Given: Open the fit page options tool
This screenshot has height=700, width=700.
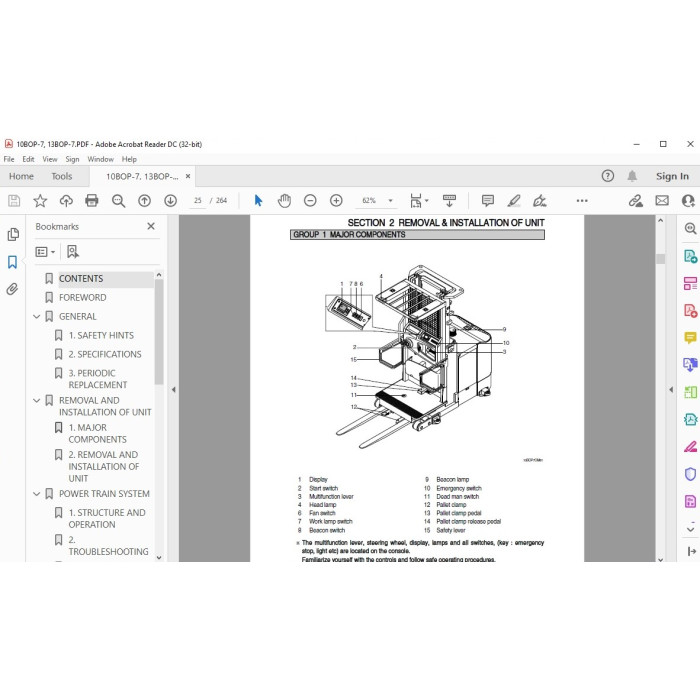Looking at the screenshot, I should [x=418, y=201].
